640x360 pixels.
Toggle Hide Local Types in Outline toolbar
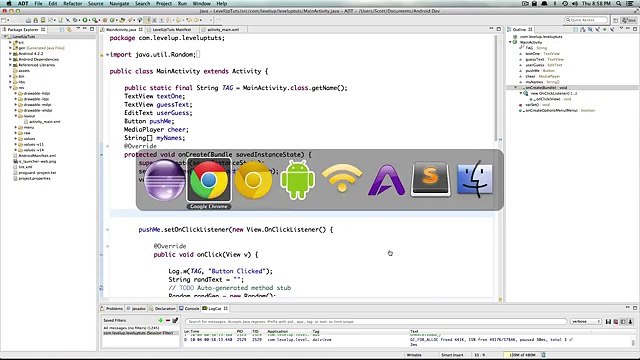pyautogui.click(x=612, y=29)
